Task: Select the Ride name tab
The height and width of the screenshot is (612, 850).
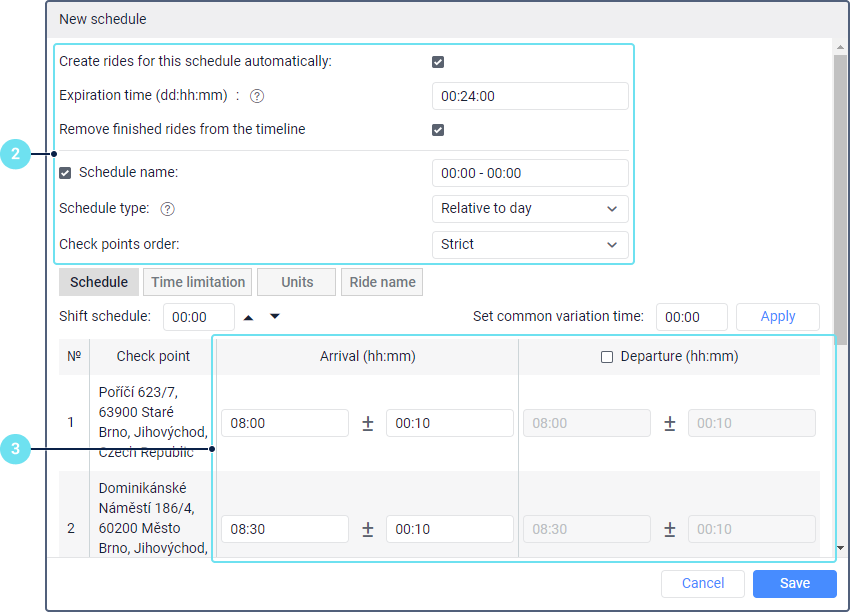Action: click(x=382, y=282)
